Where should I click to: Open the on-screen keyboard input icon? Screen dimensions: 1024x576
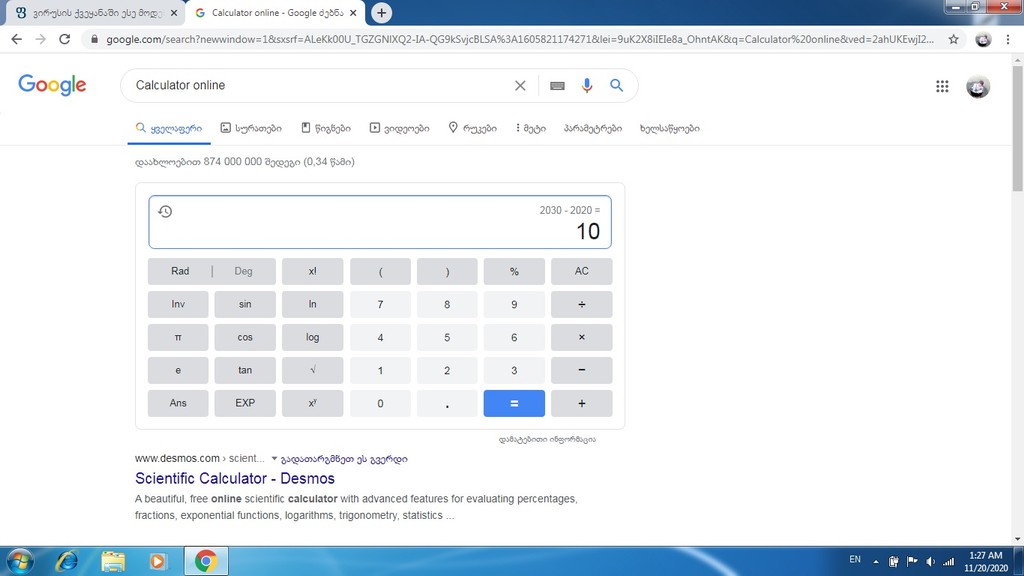click(557, 86)
